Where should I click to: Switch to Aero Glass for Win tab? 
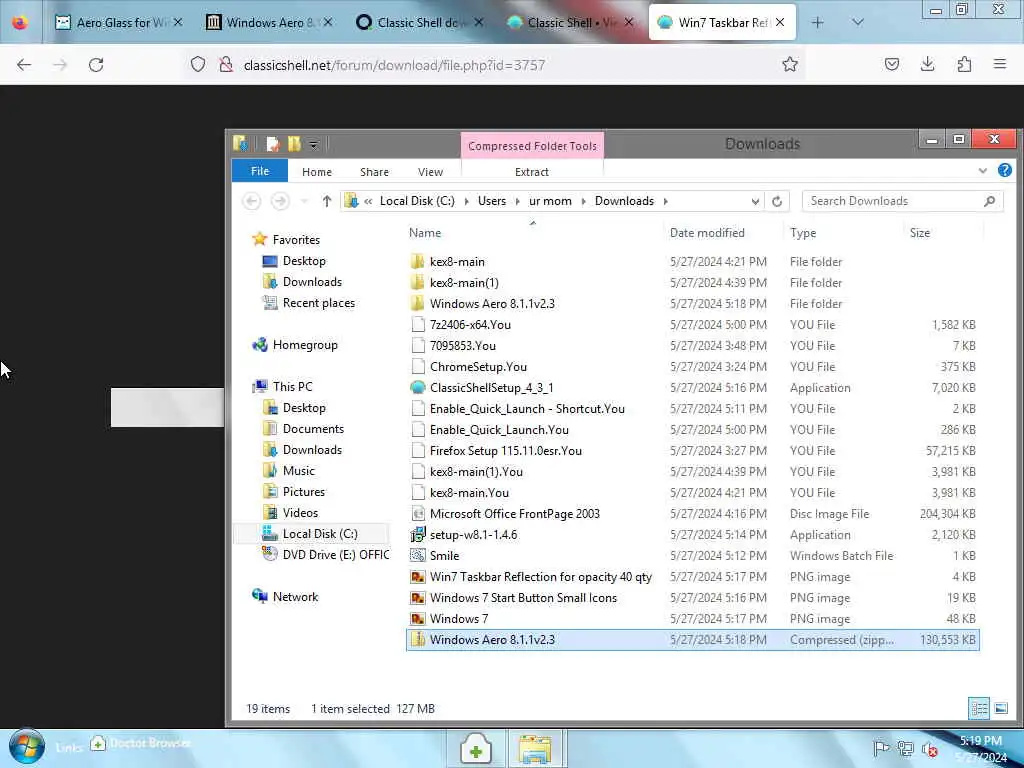click(119, 23)
